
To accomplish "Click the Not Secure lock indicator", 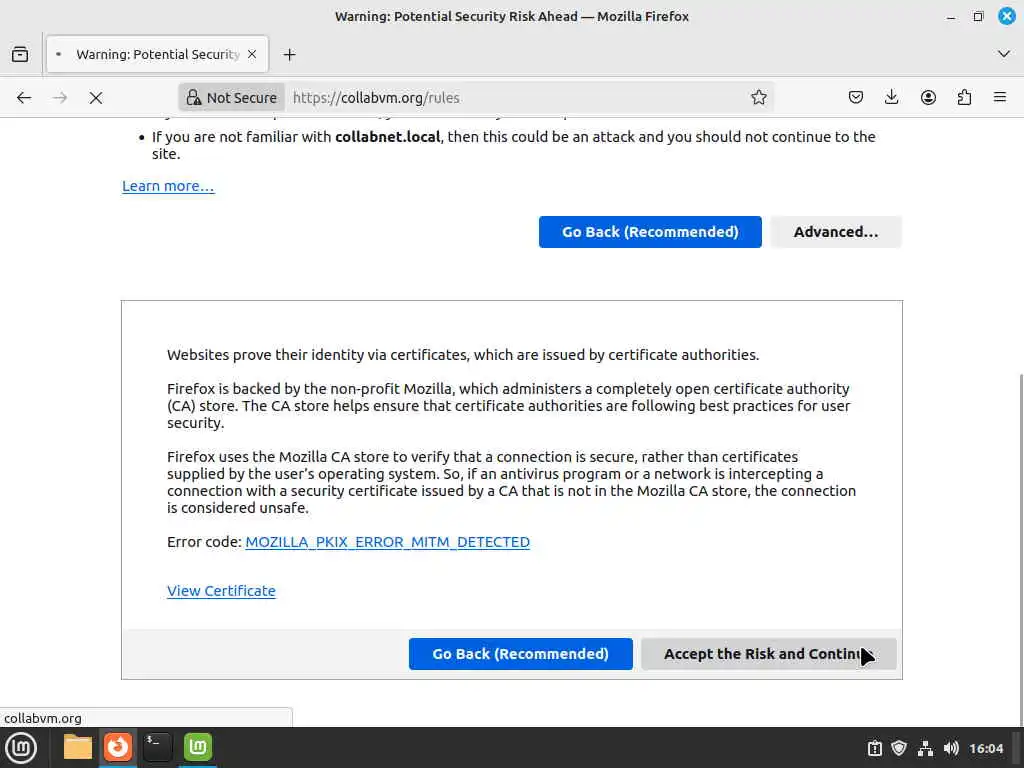I will (232, 98).
